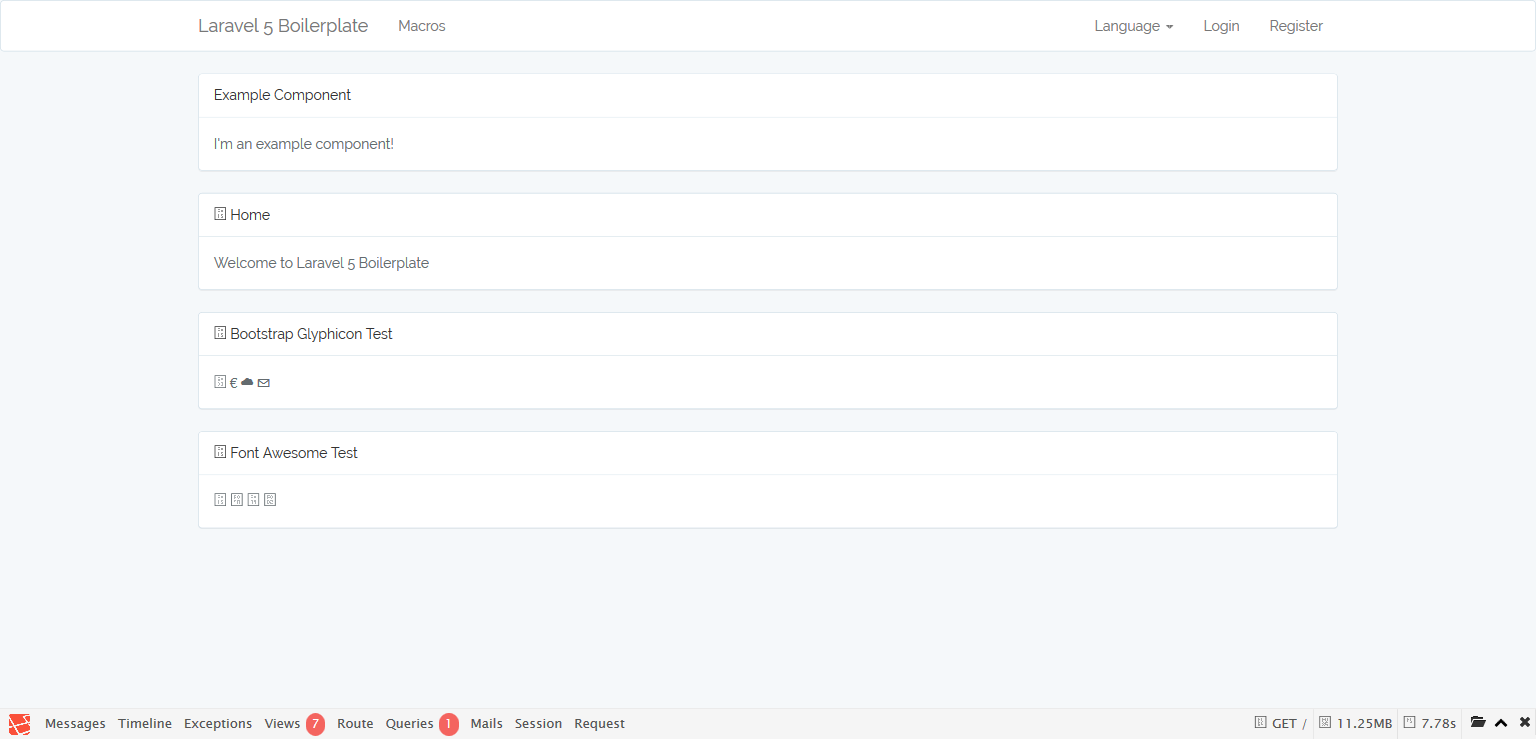Click the icon beside Font Awesome Test
The width and height of the screenshot is (1536, 739).
(220, 452)
